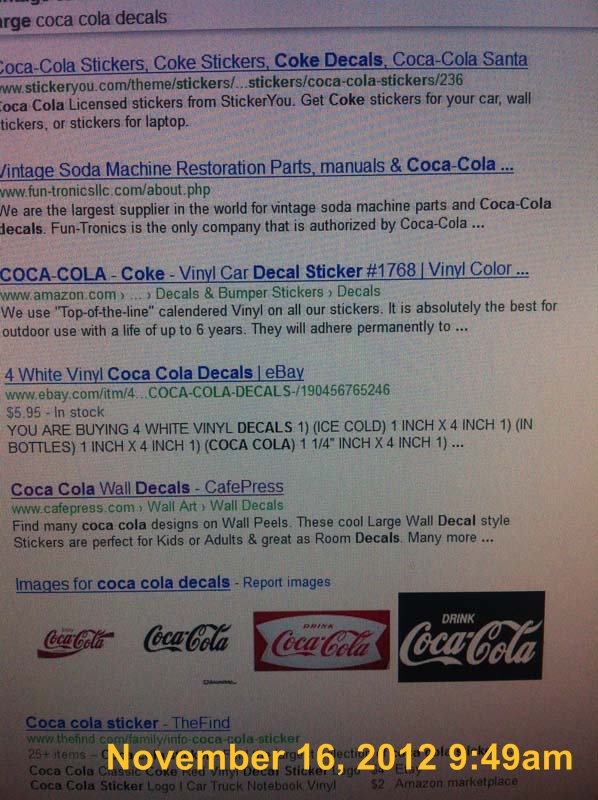Open red fishtail Drink Coca-Cola image

point(321,641)
